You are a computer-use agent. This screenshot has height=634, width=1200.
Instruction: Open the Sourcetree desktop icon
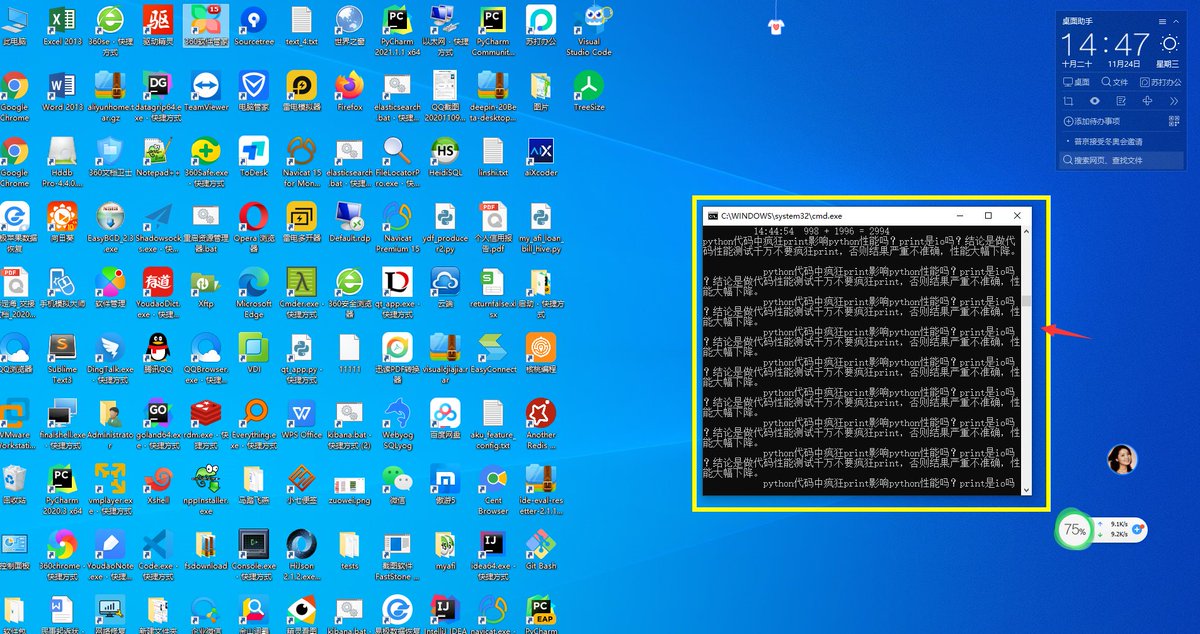click(254, 26)
